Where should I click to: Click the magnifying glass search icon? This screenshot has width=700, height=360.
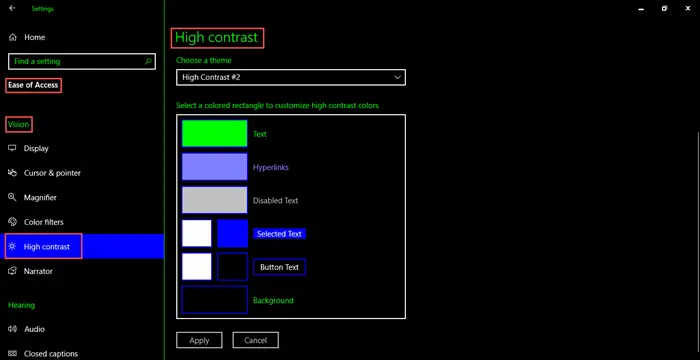click(148, 61)
